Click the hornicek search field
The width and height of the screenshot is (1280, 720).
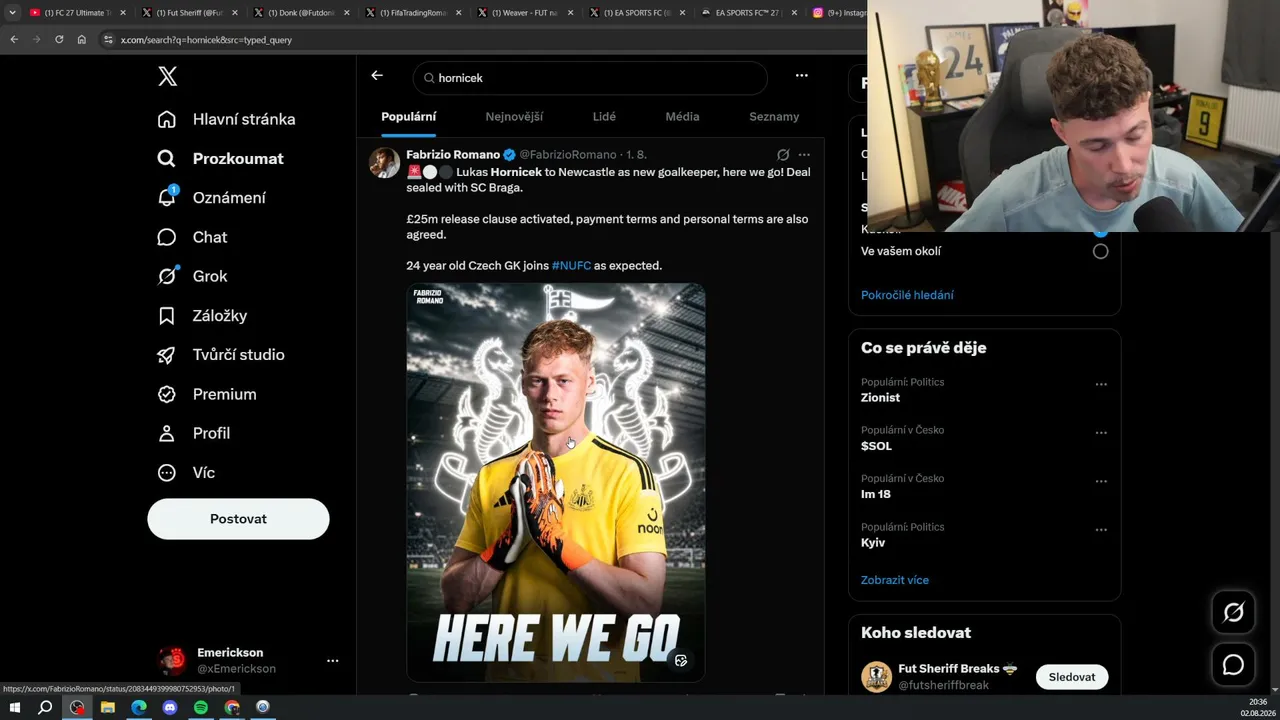click(590, 78)
